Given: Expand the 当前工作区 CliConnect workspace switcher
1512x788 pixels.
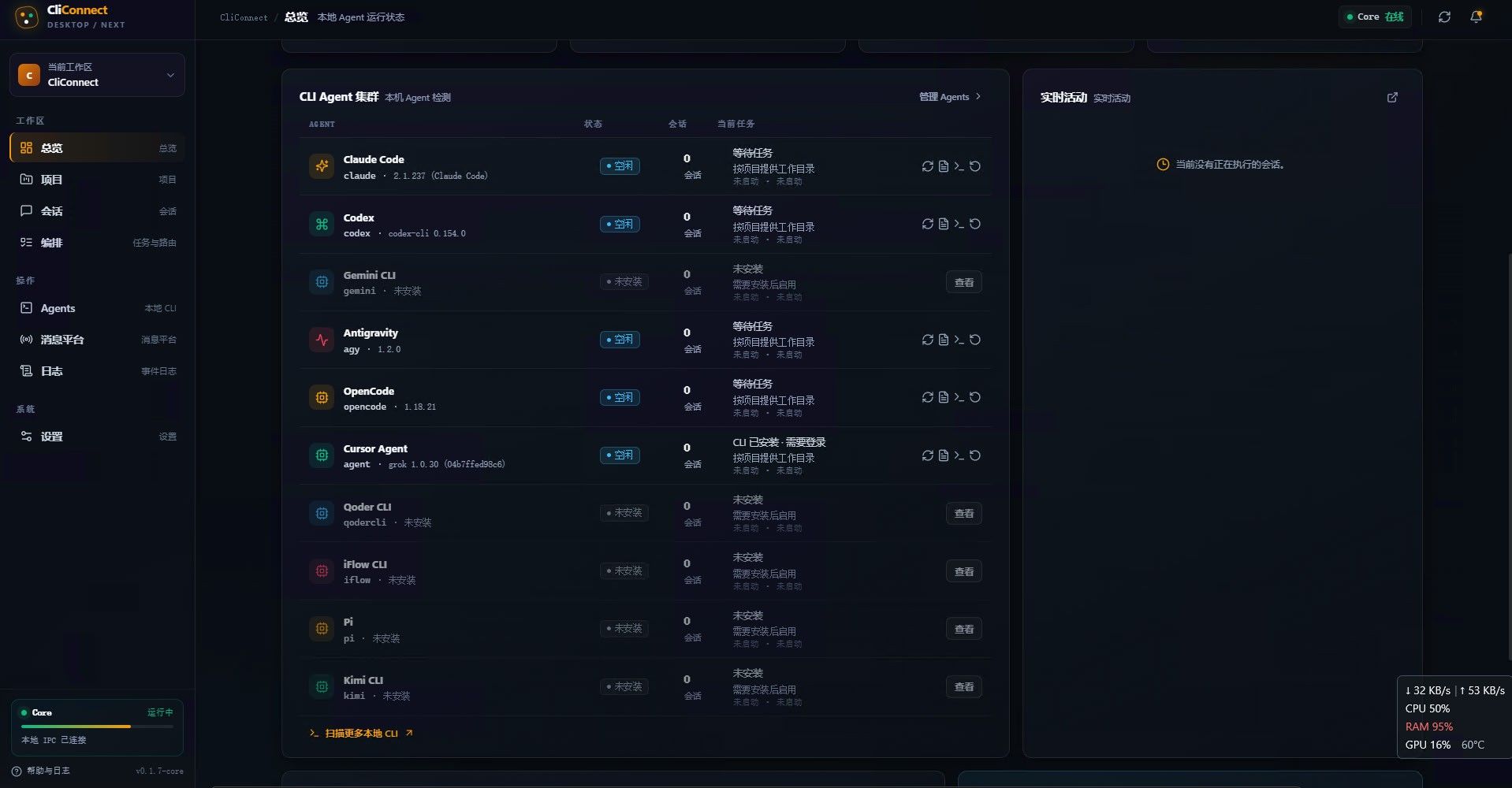Looking at the screenshot, I should click(x=97, y=75).
